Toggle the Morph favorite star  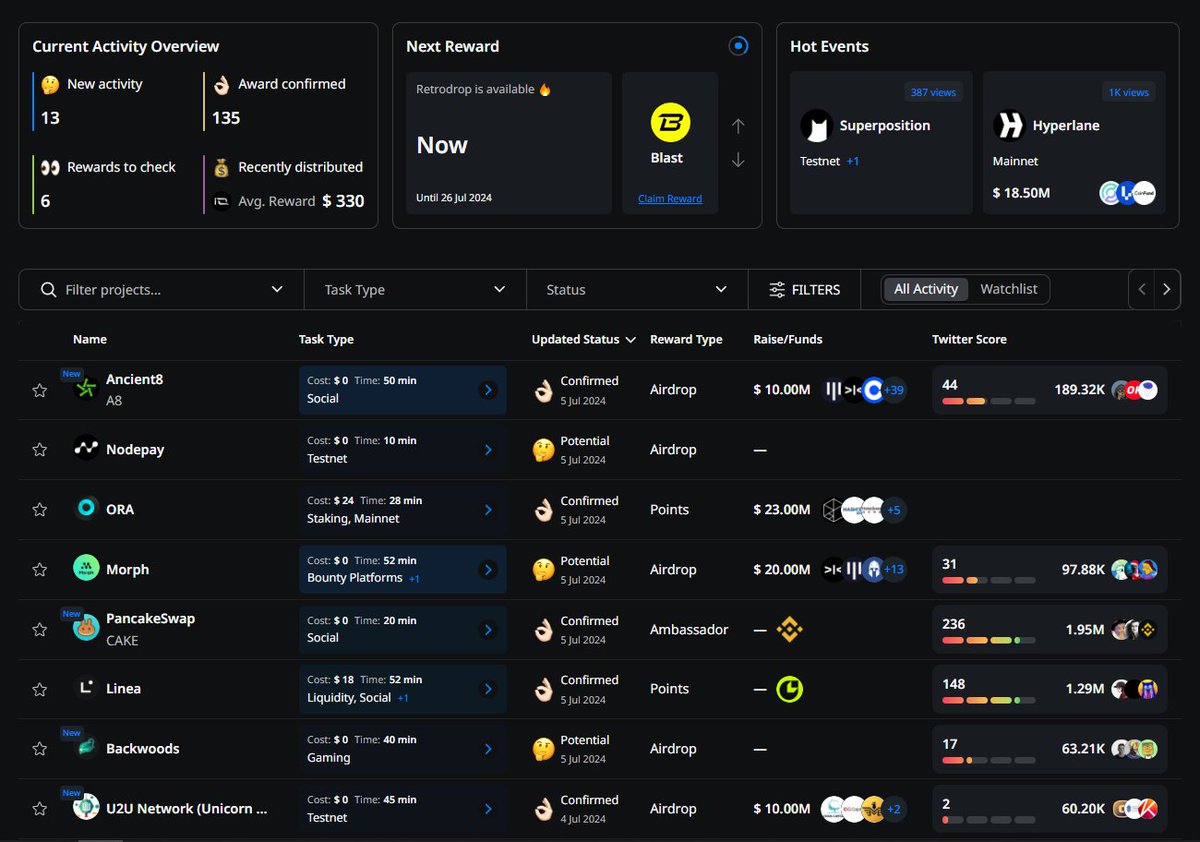[x=40, y=570]
